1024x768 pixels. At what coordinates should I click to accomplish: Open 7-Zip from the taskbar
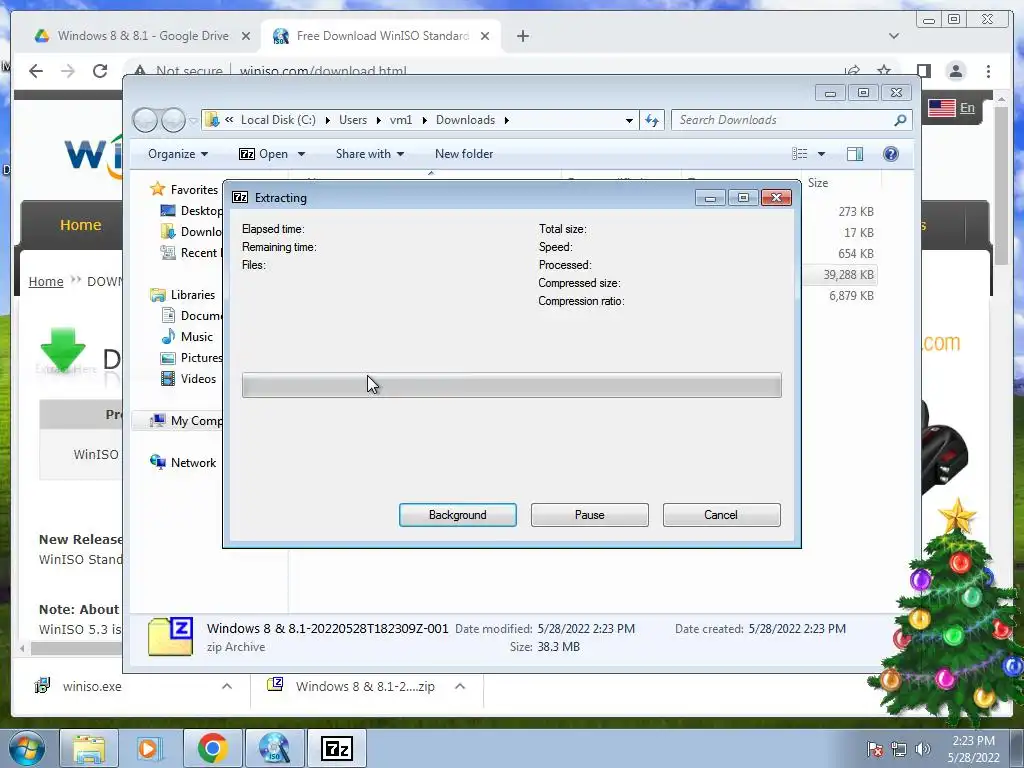(337, 748)
